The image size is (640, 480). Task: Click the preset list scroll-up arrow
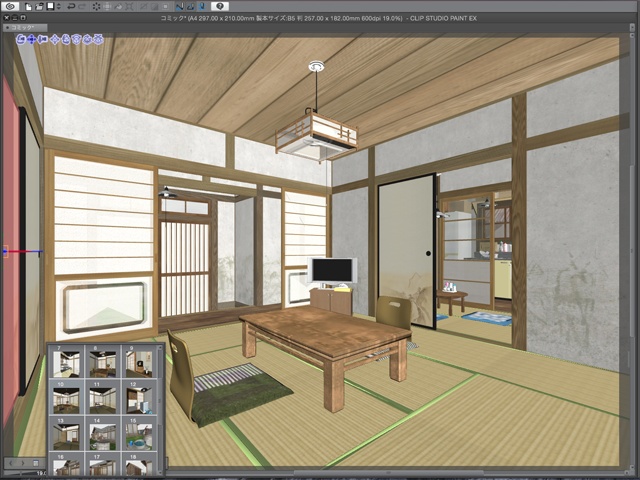tap(160, 348)
